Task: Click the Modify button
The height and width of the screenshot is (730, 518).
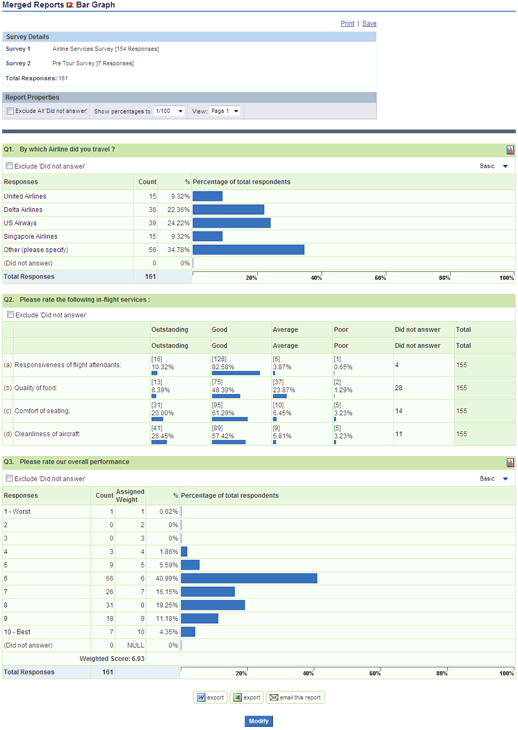Action: 259,721
